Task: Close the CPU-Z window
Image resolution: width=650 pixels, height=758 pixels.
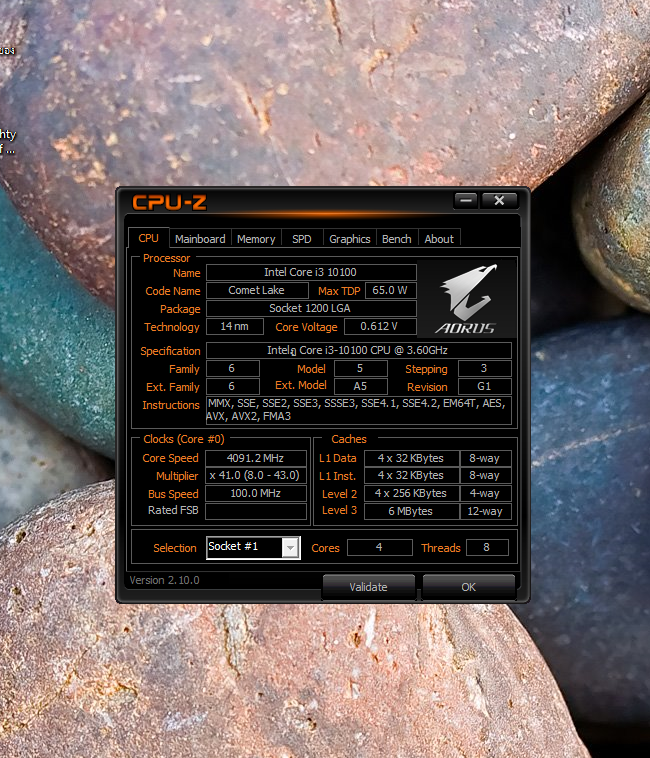Action: (x=499, y=200)
